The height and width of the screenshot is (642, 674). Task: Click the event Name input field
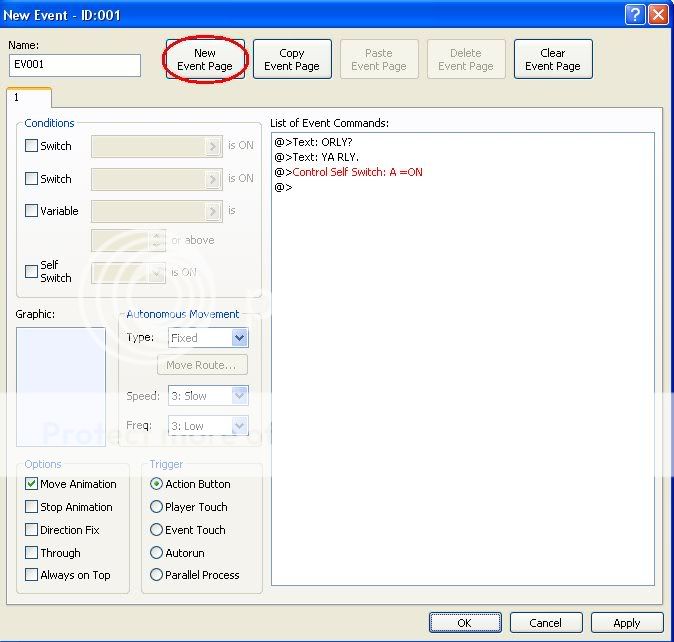point(75,65)
